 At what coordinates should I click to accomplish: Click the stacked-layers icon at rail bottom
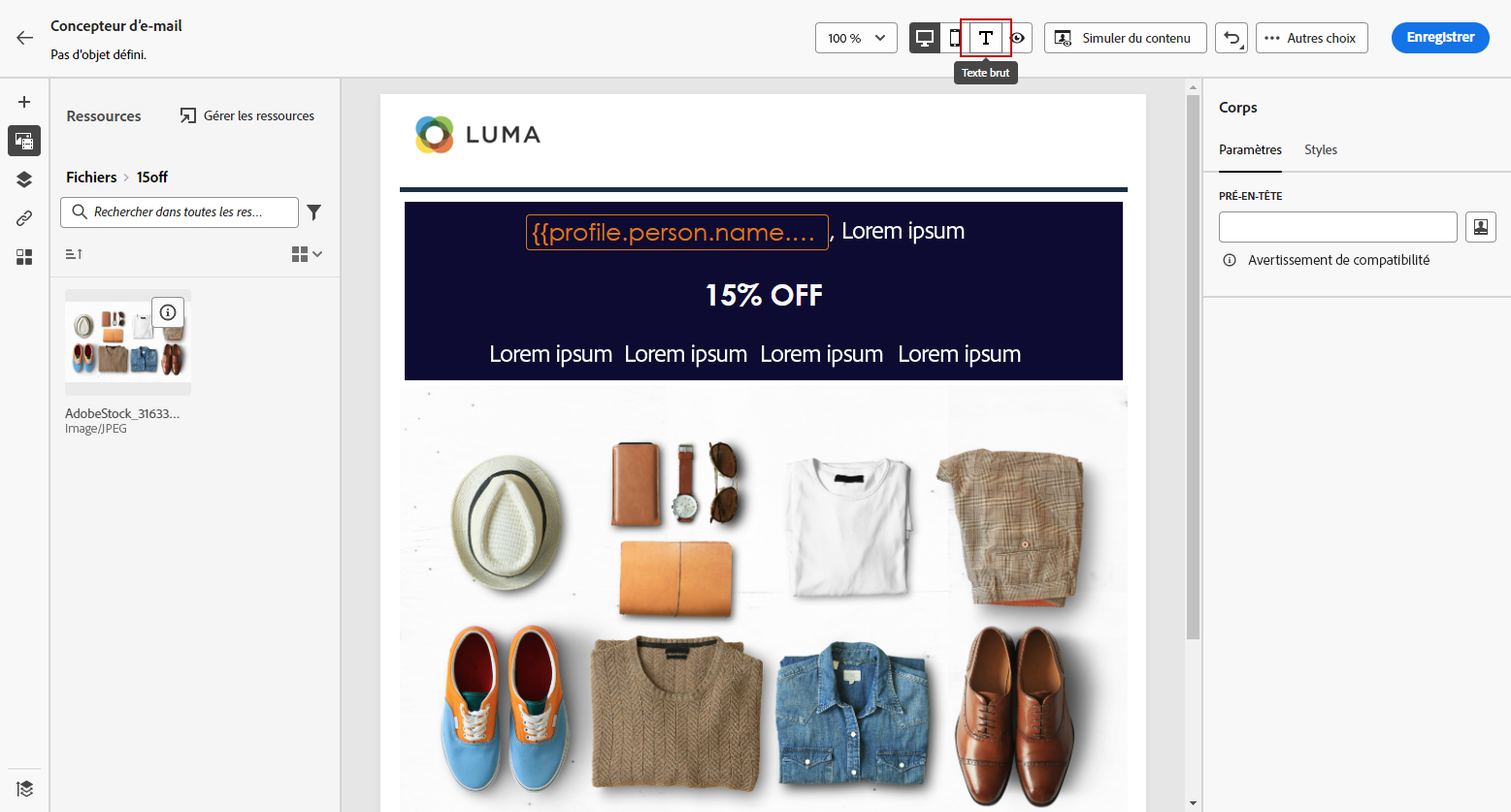(24, 789)
